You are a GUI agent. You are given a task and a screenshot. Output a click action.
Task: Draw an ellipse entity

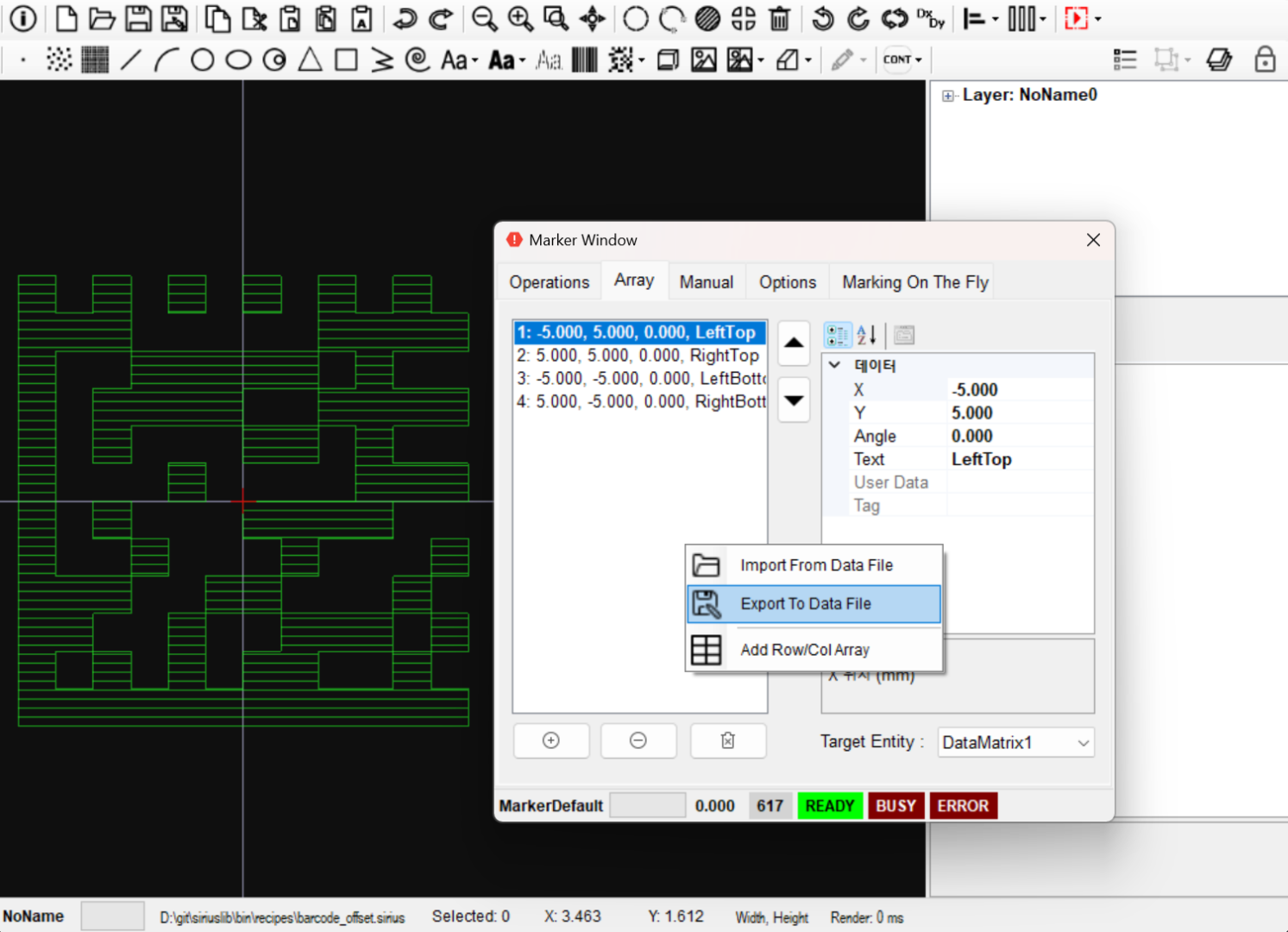238,60
